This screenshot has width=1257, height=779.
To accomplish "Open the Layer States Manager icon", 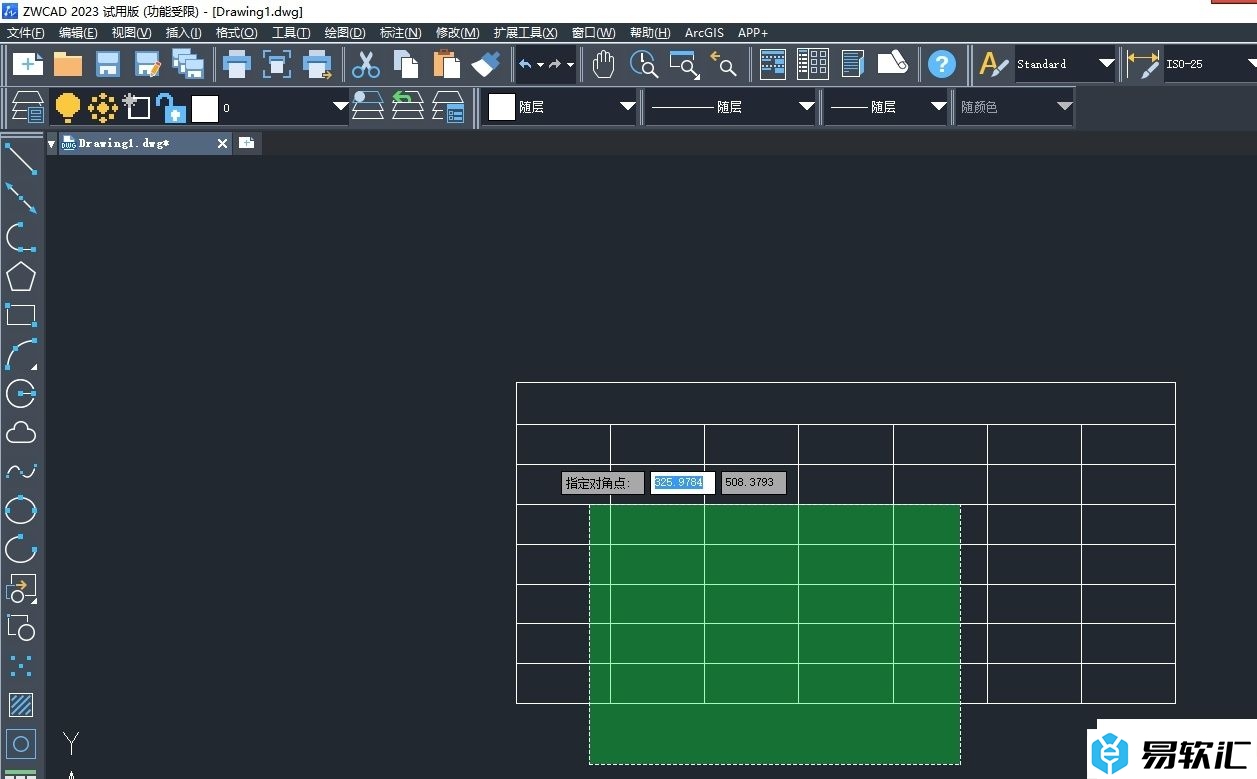I will click(448, 106).
